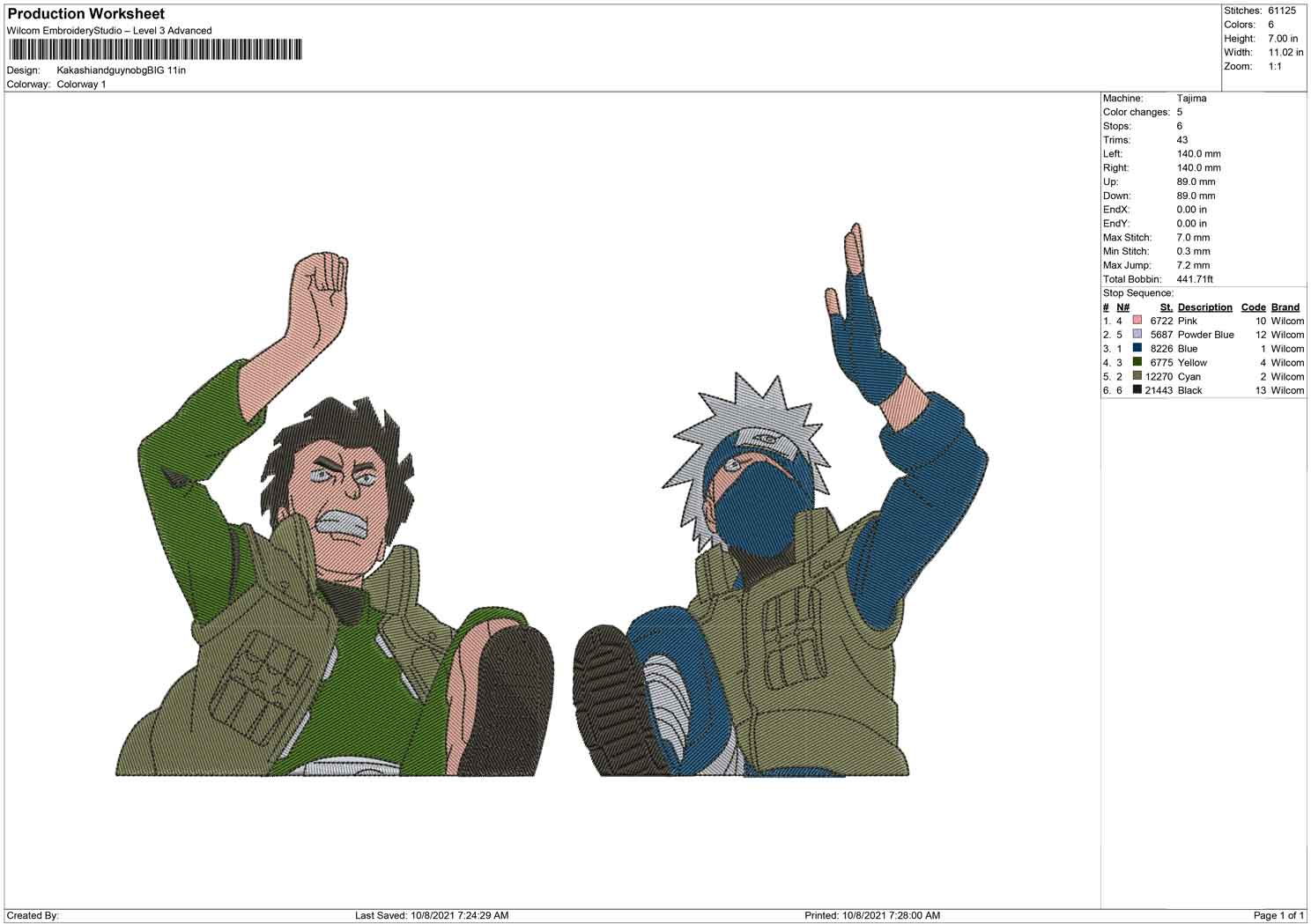Image resolution: width=1311 pixels, height=924 pixels.
Task: Click the total bobbin value "441.71ft"
Action: coord(1196,279)
